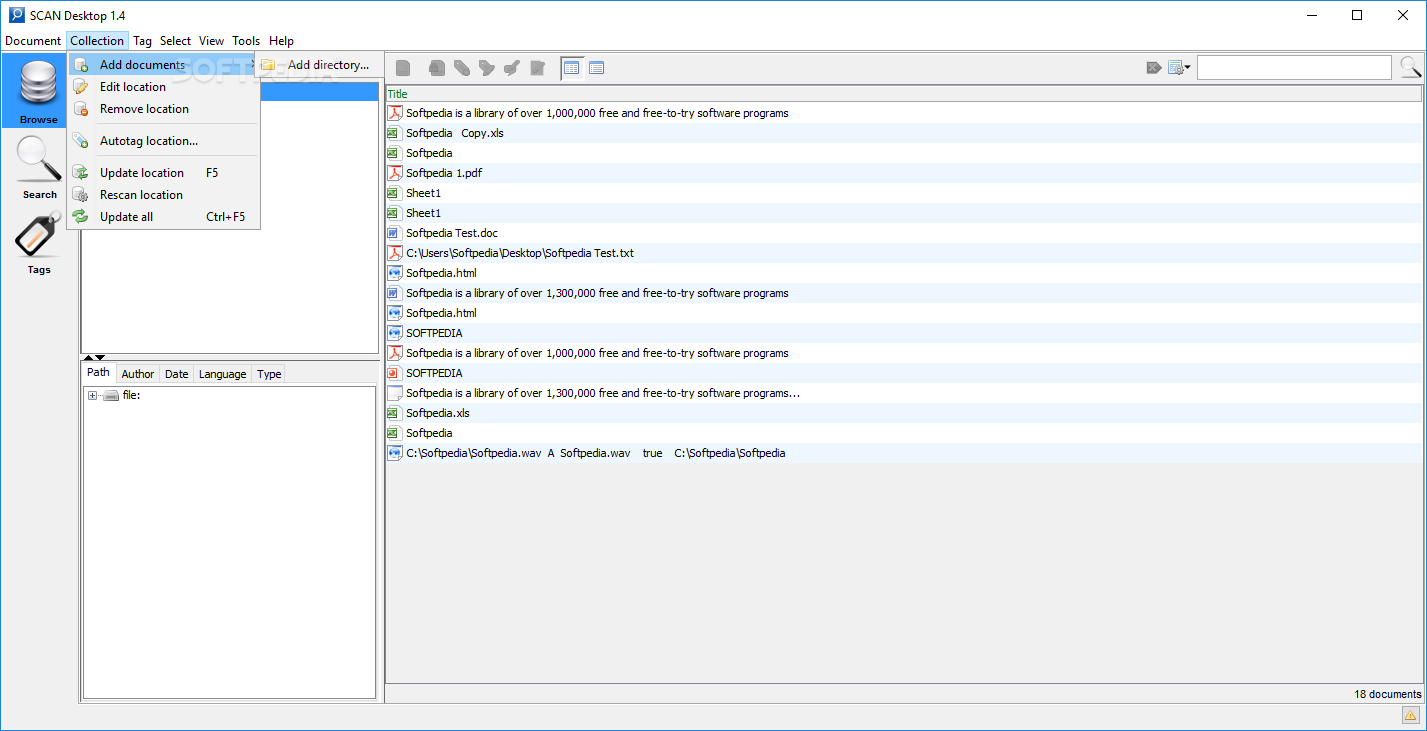Open the Help menu
Screen dimensions: 1427x731
pos(282,41)
